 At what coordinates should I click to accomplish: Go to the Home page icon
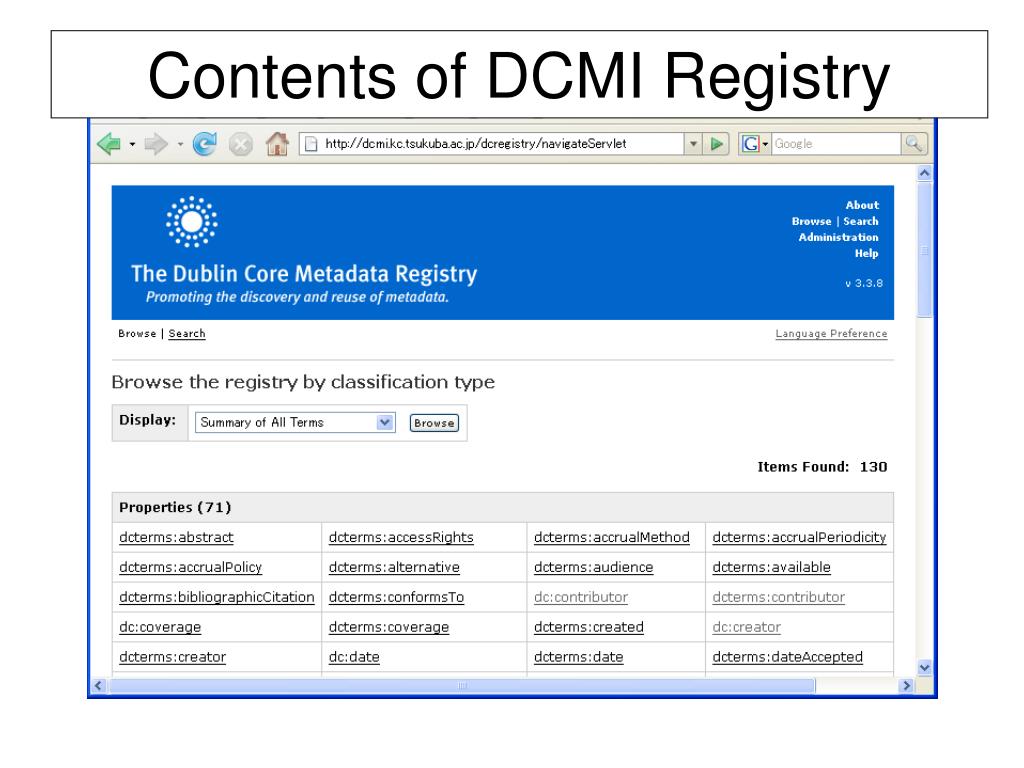point(277,144)
